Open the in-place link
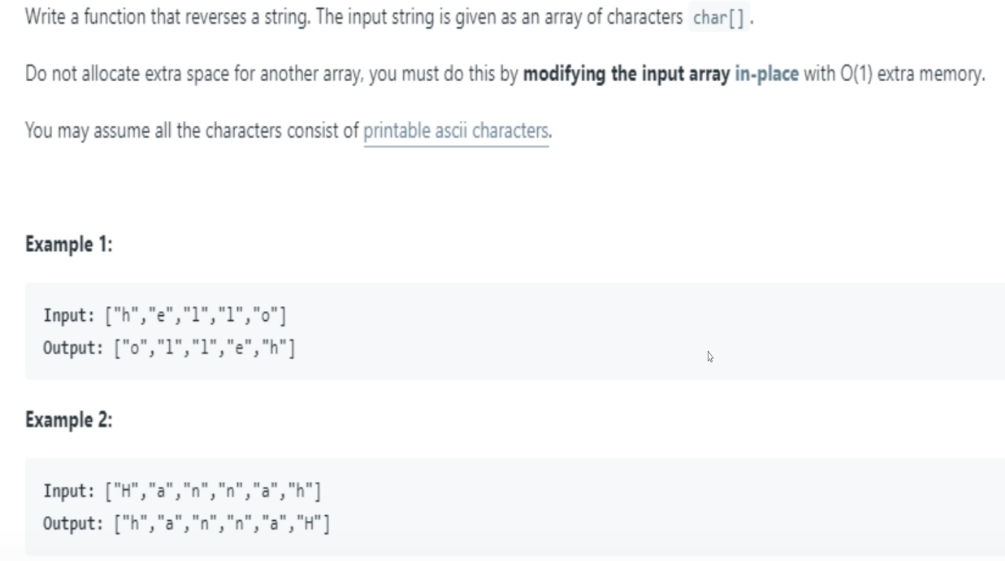Screen dimensions: 1005x561 point(767,74)
